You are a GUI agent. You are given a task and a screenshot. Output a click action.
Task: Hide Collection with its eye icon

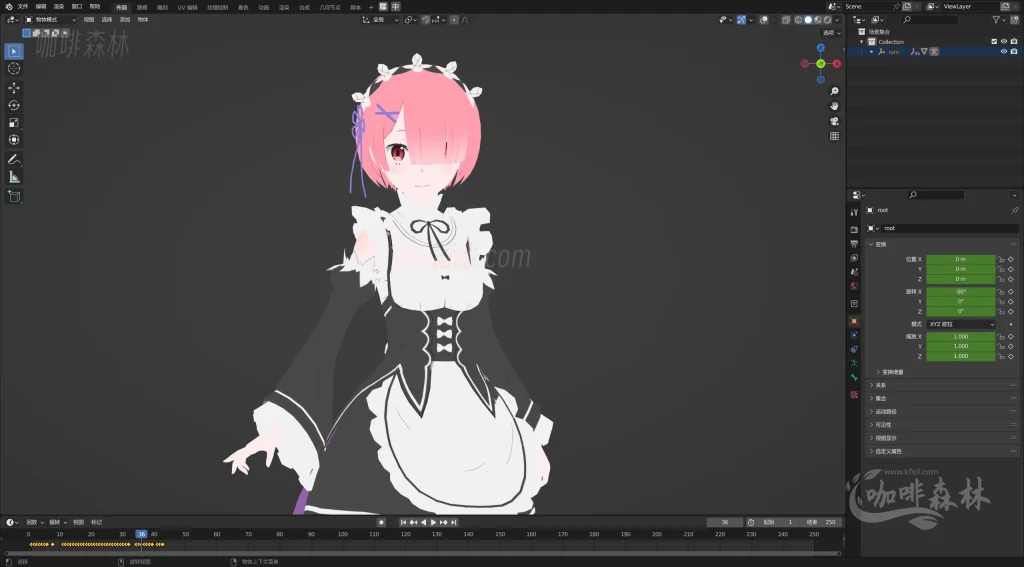click(x=1004, y=42)
